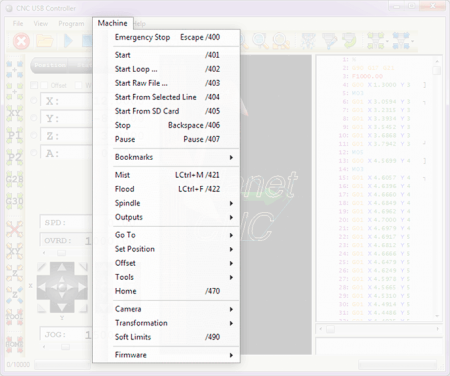Click the sidebar blue arrows plus icon
The height and width of the screenshot is (376, 450).
[x=14, y=68]
